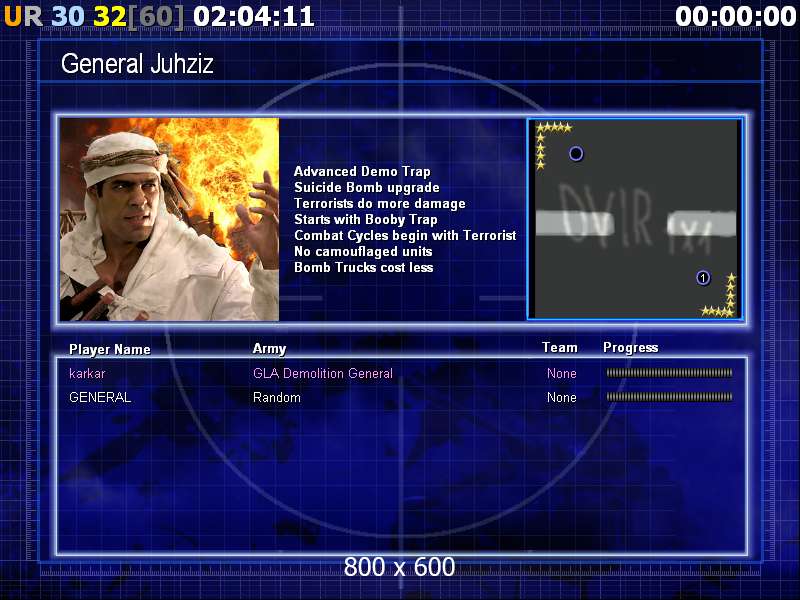The image size is (800, 600).
Task: Click the empty start position circle on map
Action: pyautogui.click(x=576, y=154)
